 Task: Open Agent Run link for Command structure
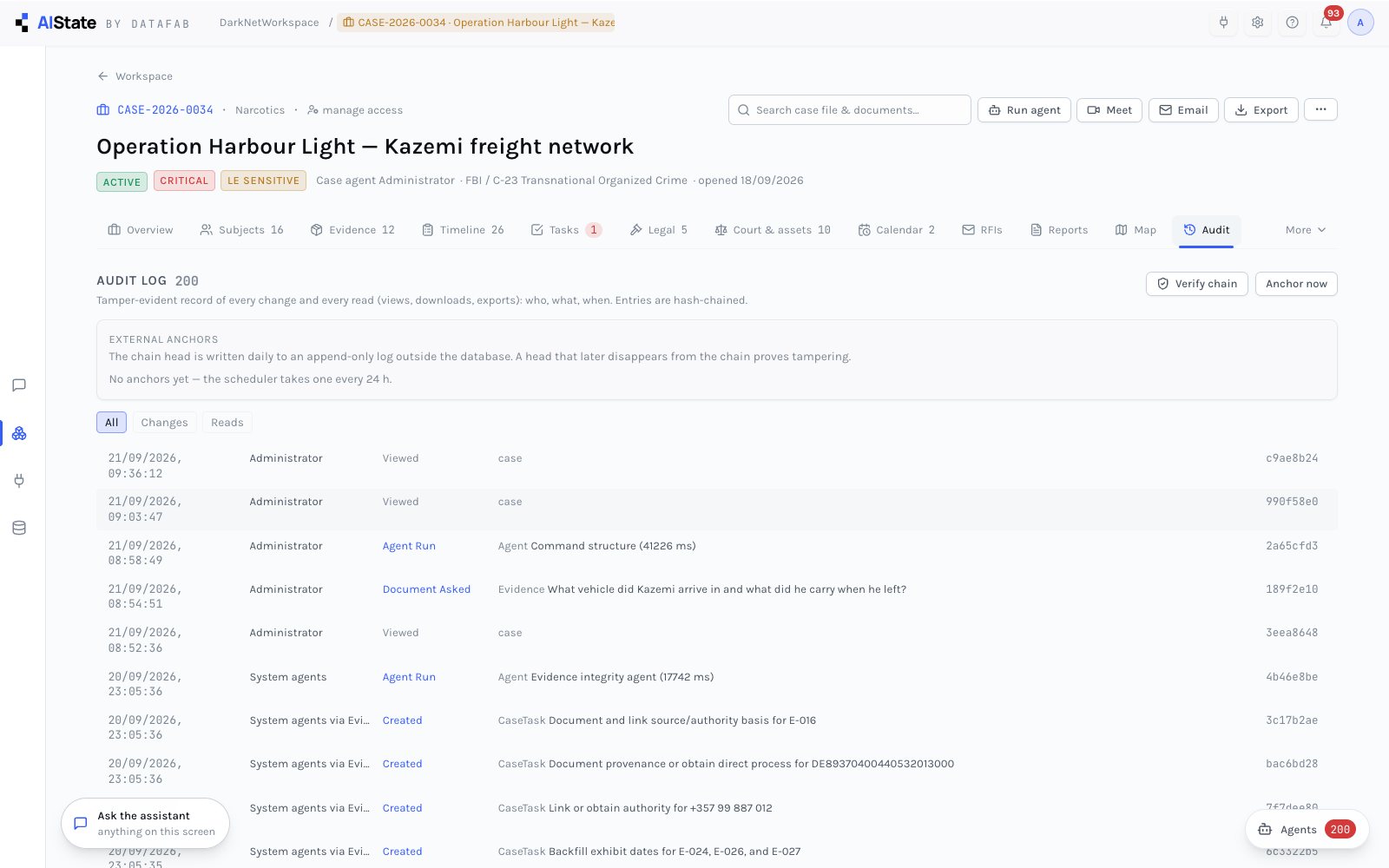click(x=409, y=546)
